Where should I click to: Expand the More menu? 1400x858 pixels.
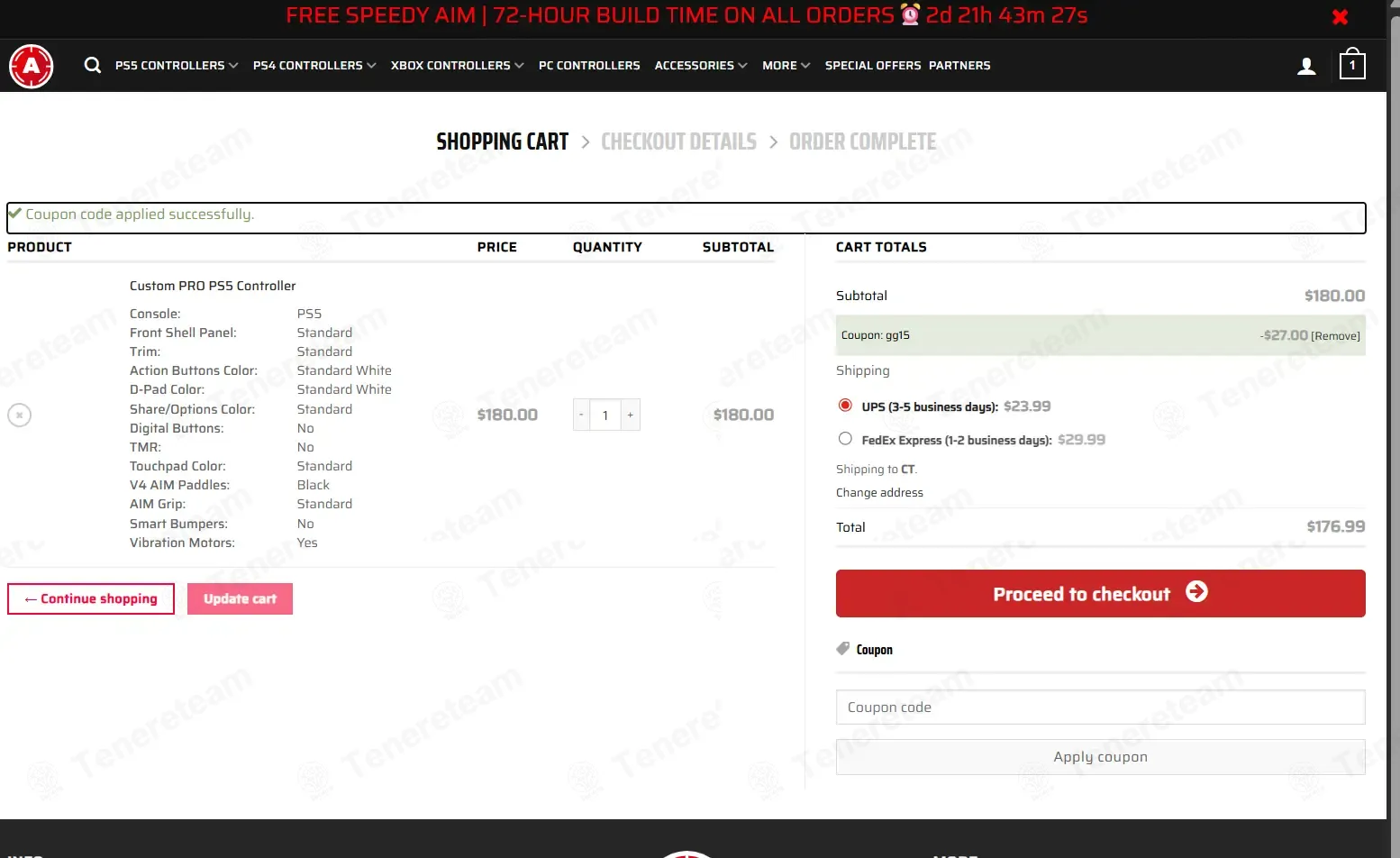pos(786,65)
